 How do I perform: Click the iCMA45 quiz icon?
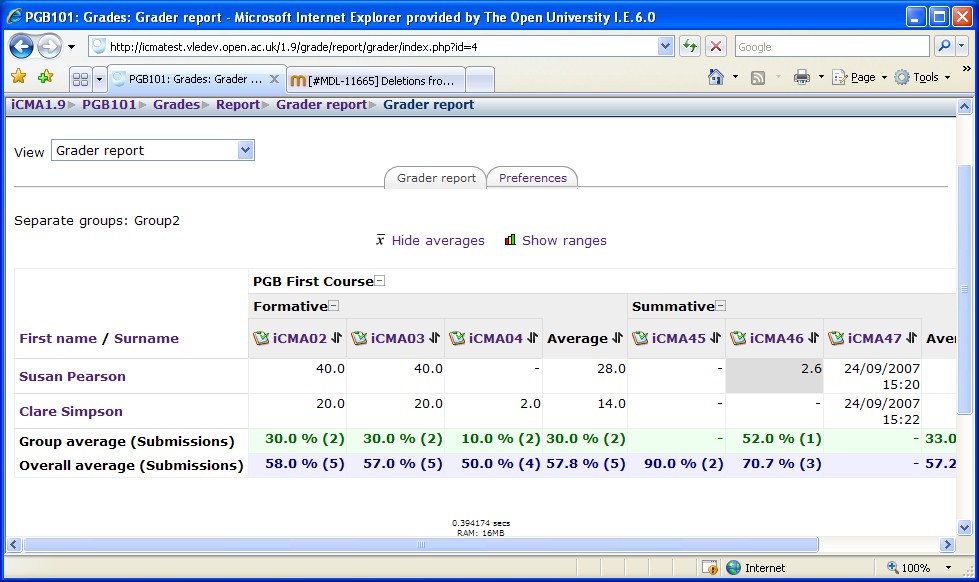pyautogui.click(x=639, y=338)
